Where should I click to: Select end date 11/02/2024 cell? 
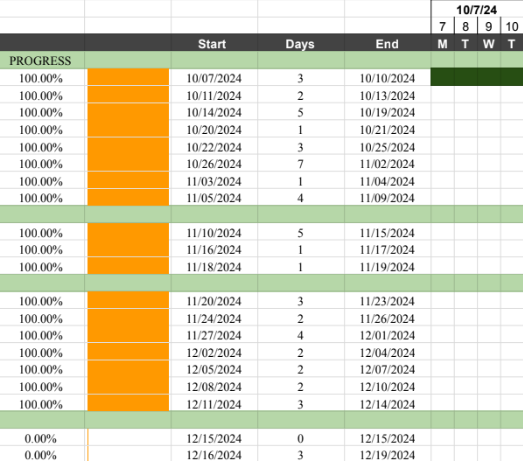387,164
